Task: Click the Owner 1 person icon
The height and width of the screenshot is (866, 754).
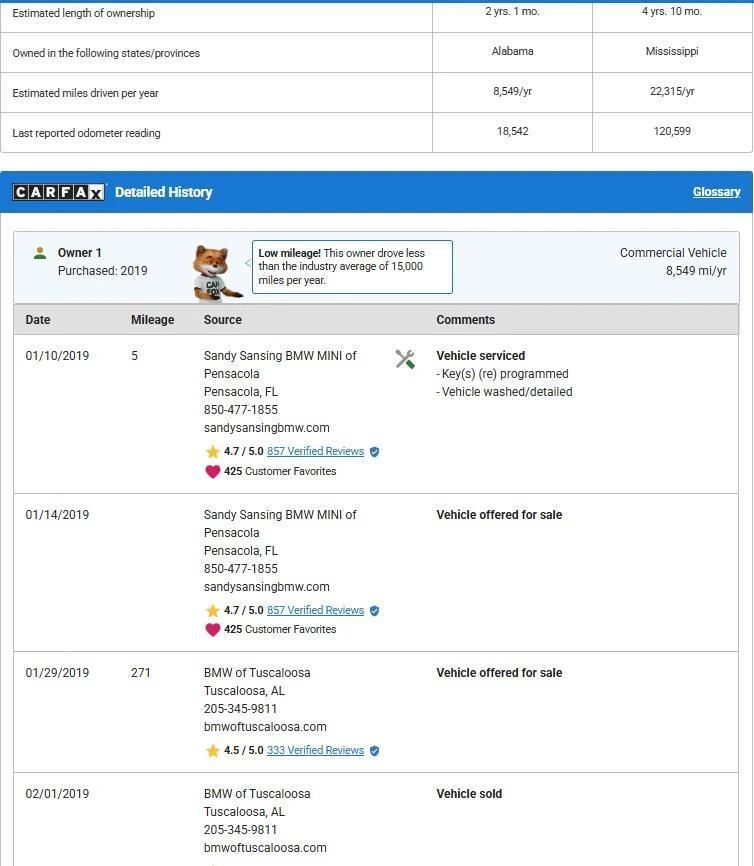Action: click(x=40, y=253)
